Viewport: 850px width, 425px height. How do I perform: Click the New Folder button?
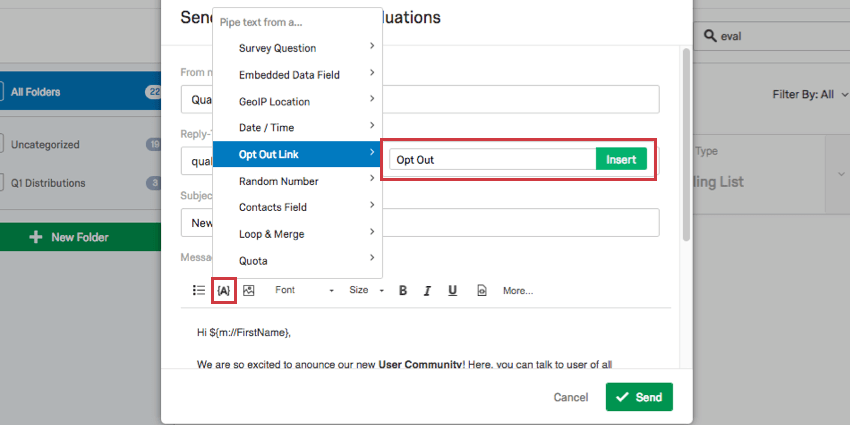tap(80, 237)
